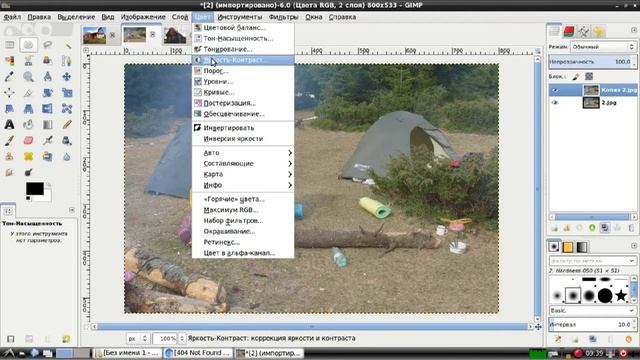
Task: Select the Paintbrush tool
Action: [x=9, y=140]
